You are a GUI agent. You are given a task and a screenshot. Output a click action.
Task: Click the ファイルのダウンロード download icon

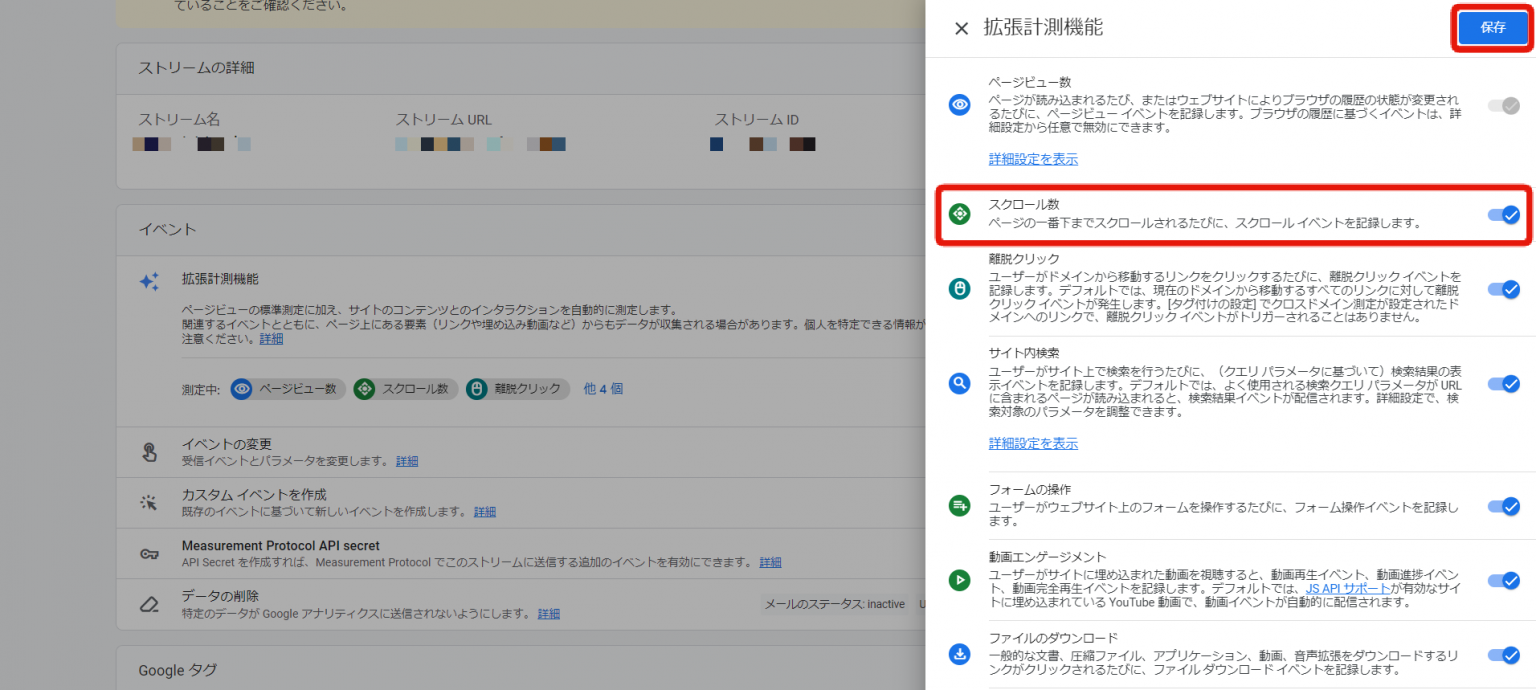[959, 655]
